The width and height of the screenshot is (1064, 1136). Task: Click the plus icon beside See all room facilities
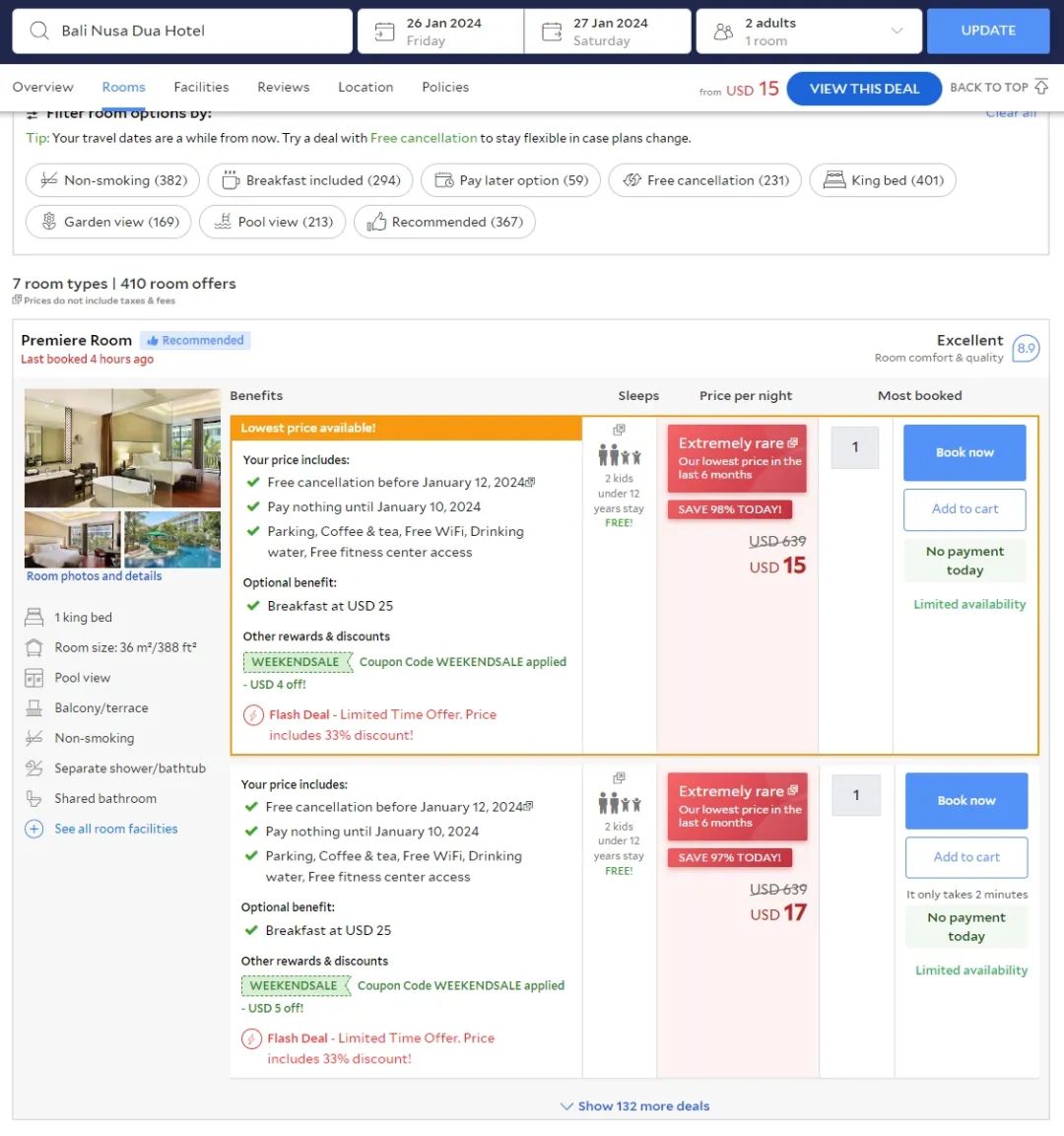[34, 829]
